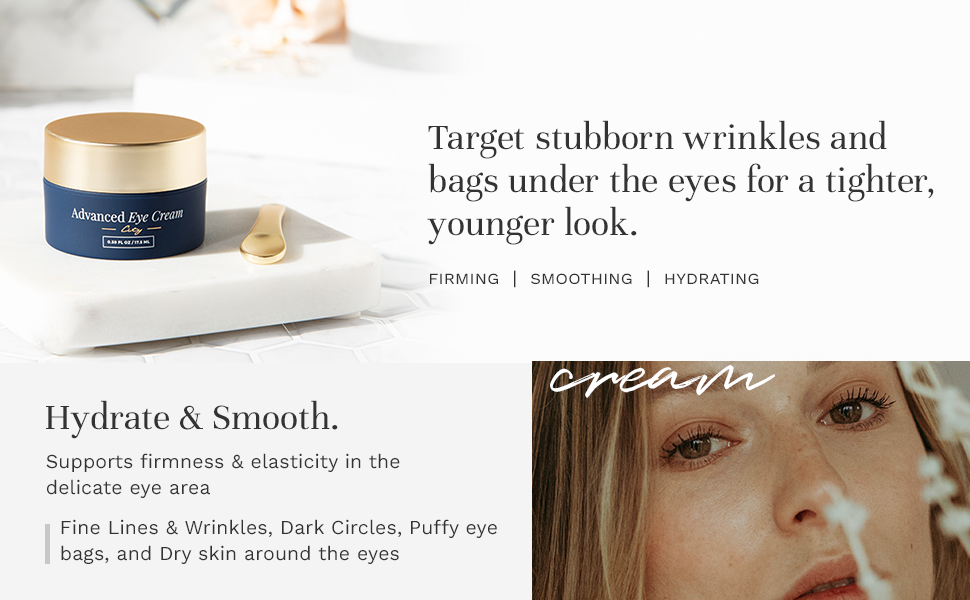The height and width of the screenshot is (600, 970).
Task: Click the 'Hydrate & Smooth.' heading
Action: tap(192, 418)
